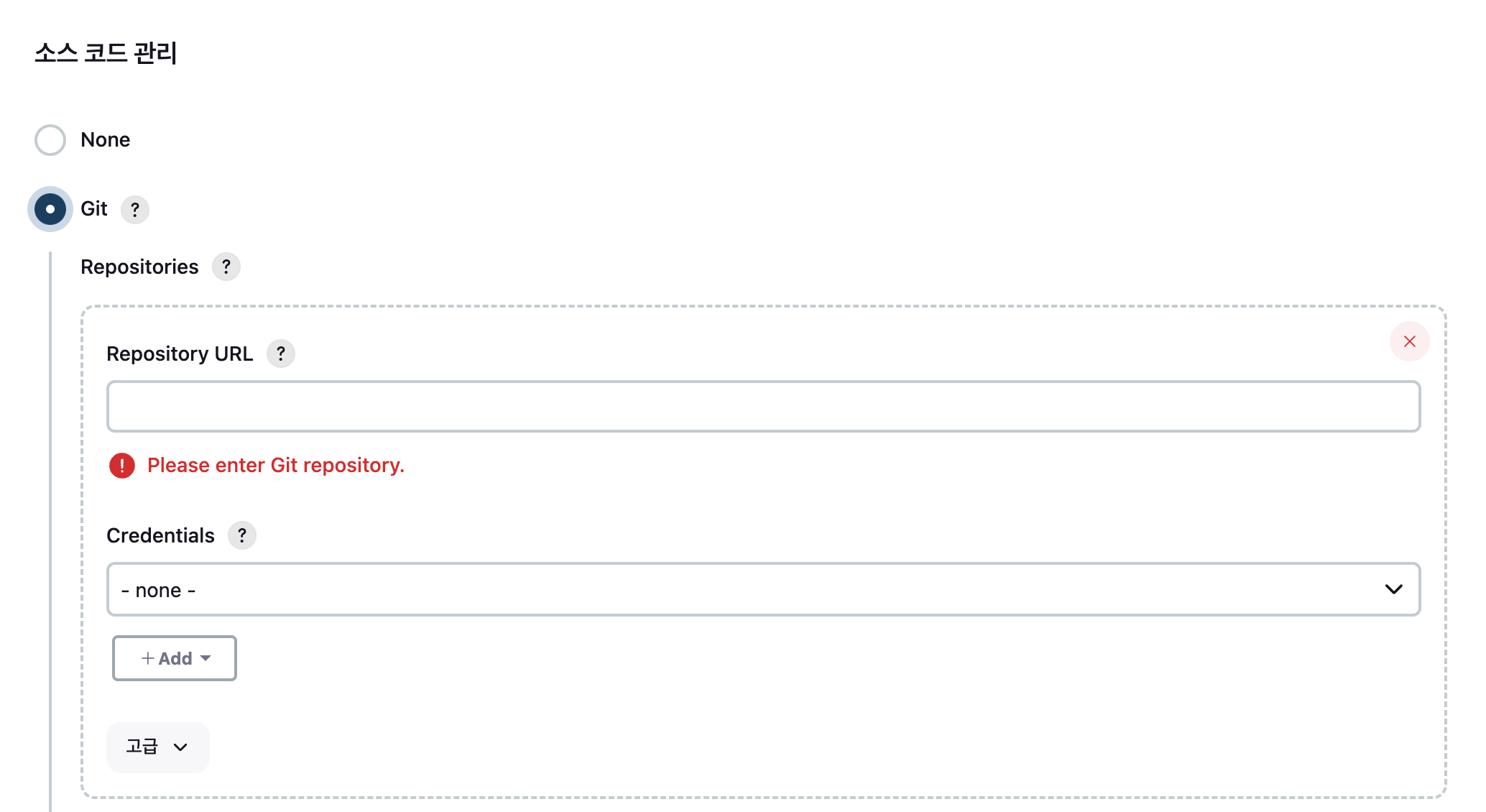Click the 소스 코드 관리 section heading
1486x812 pixels.
tap(106, 52)
